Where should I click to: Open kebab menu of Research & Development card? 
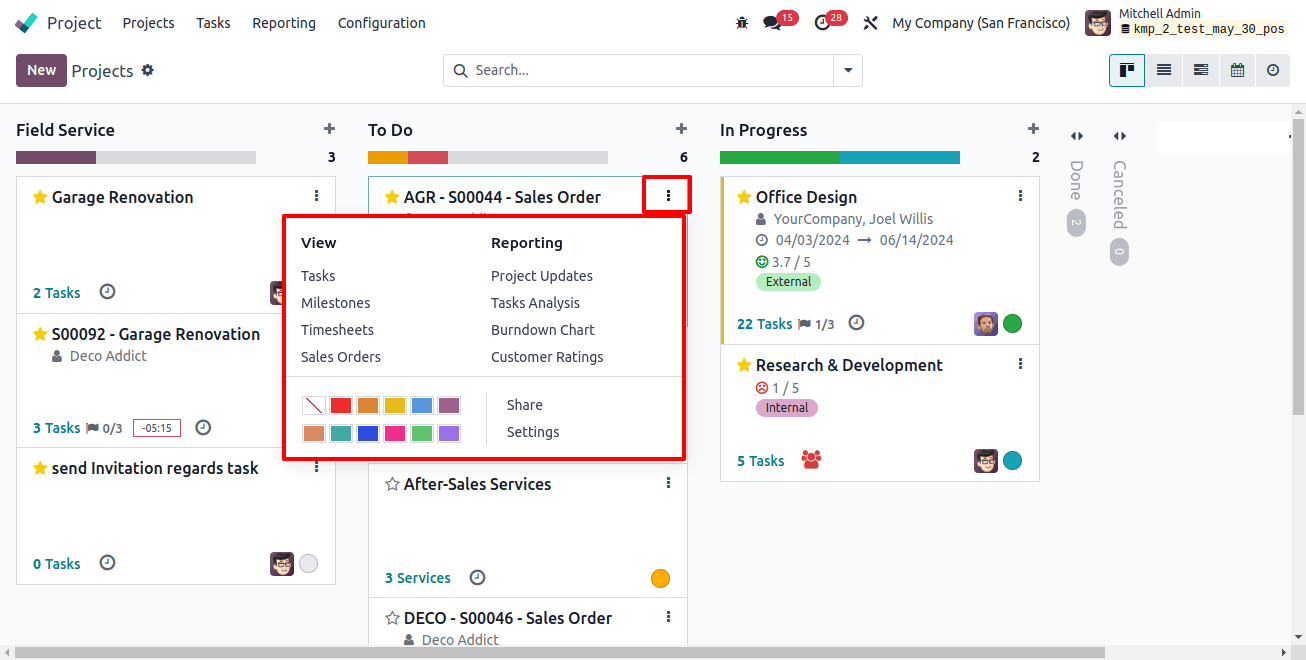pos(1020,364)
